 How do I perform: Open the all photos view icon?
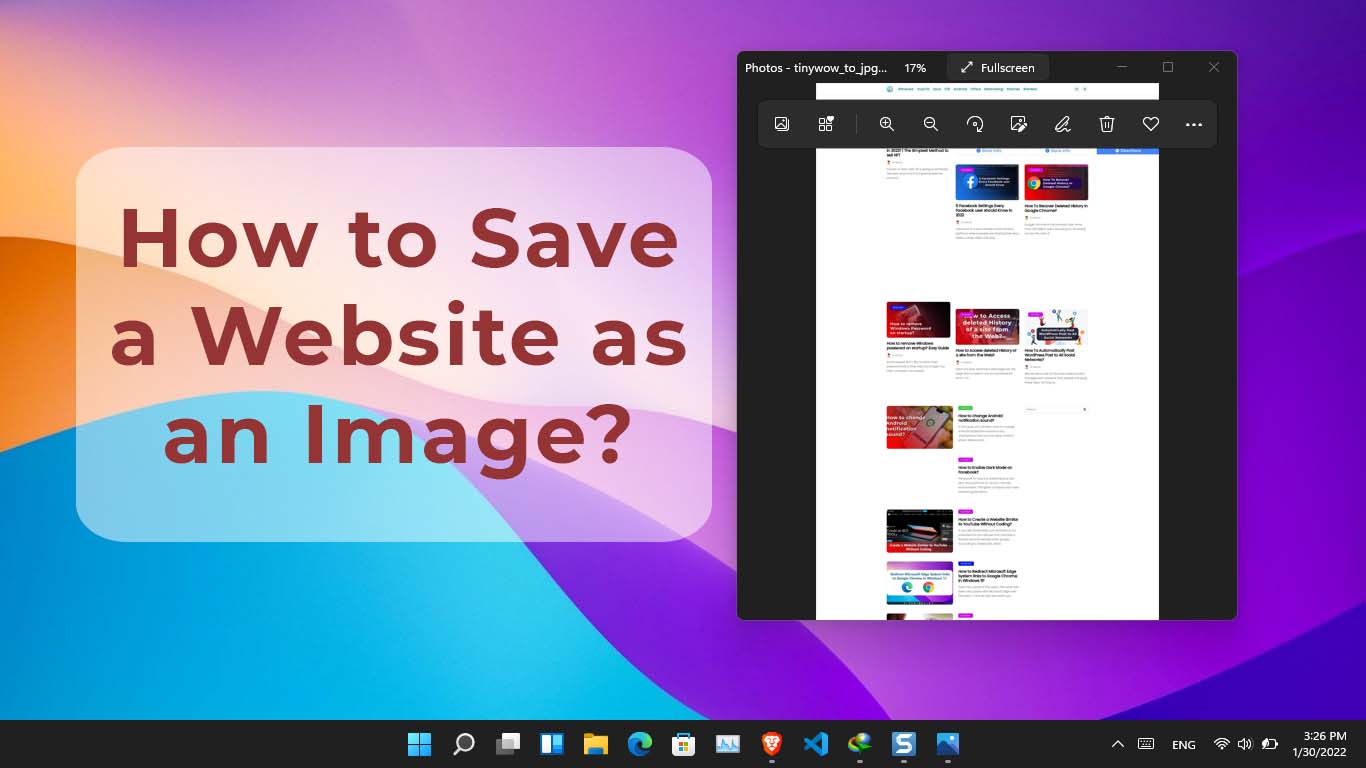(782, 124)
